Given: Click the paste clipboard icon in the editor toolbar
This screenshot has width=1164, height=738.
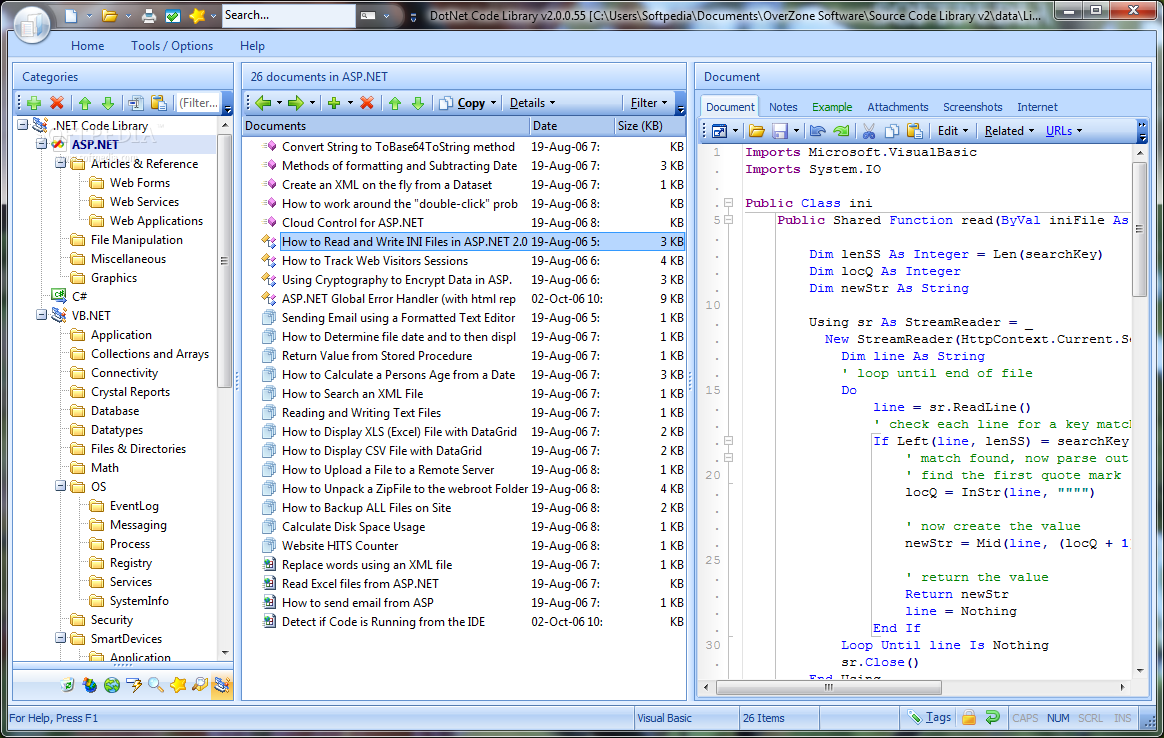Looking at the screenshot, I should coord(915,131).
